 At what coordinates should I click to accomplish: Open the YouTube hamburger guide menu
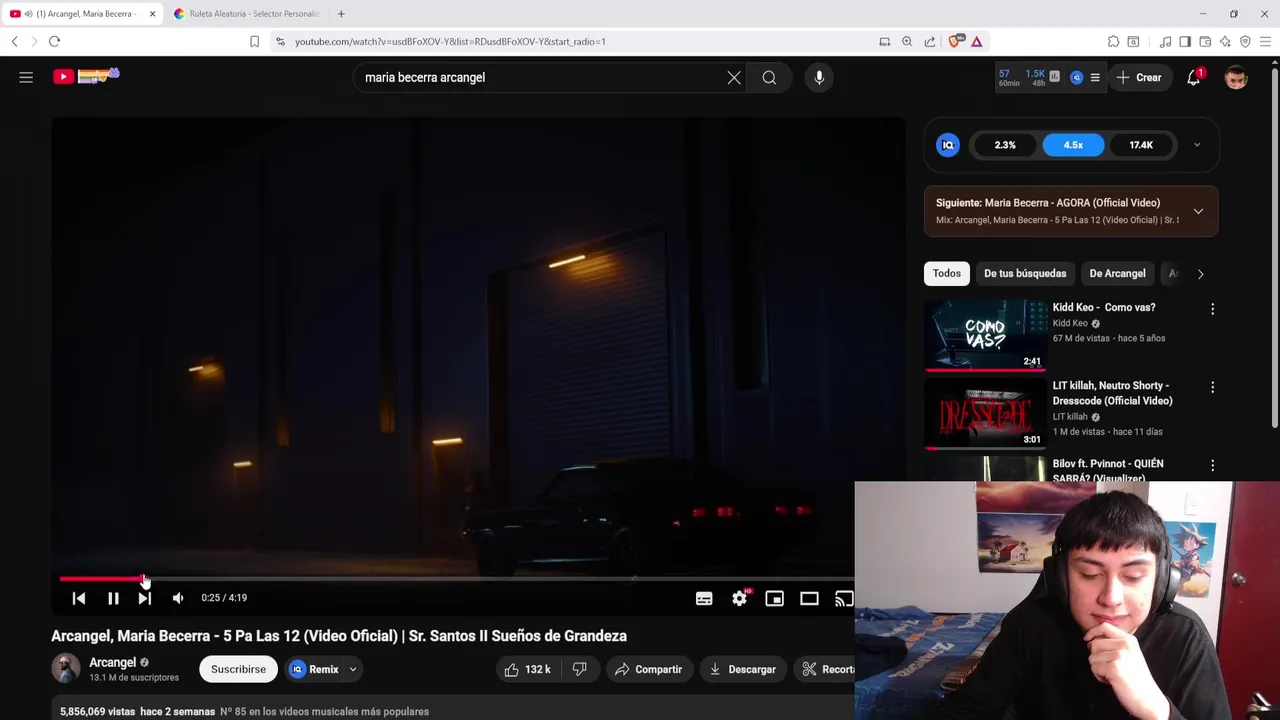coord(26,77)
